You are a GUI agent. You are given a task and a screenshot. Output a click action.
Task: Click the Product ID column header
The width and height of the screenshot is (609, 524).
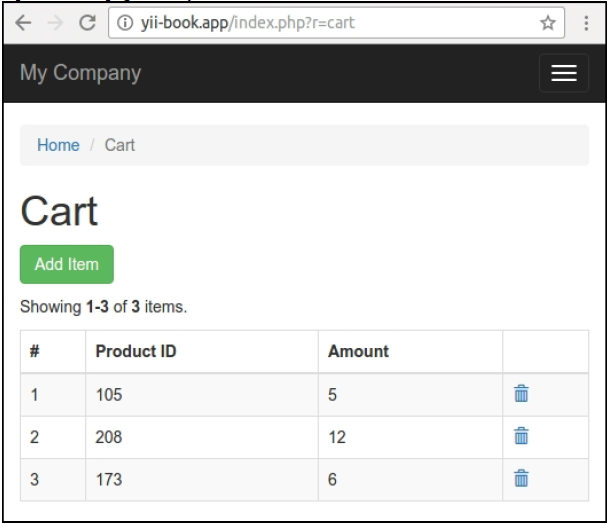[136, 351]
